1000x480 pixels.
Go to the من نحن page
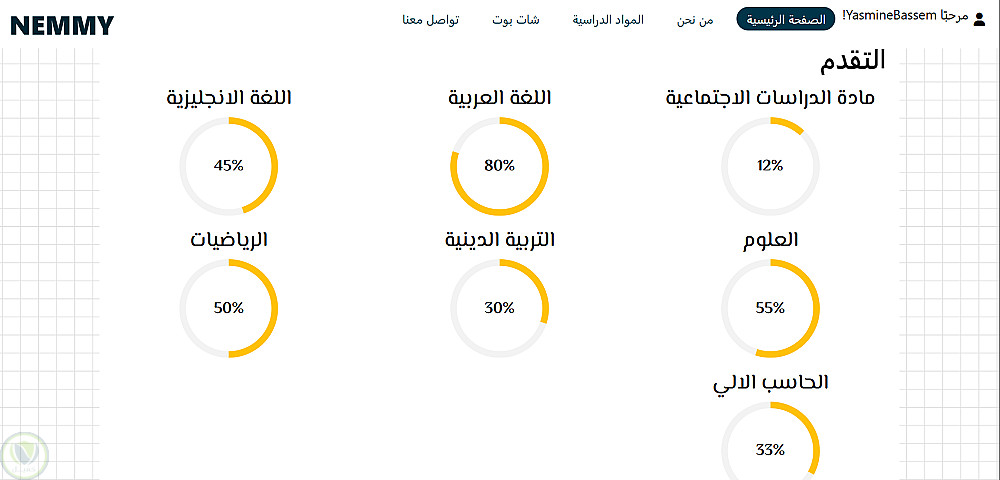694,20
